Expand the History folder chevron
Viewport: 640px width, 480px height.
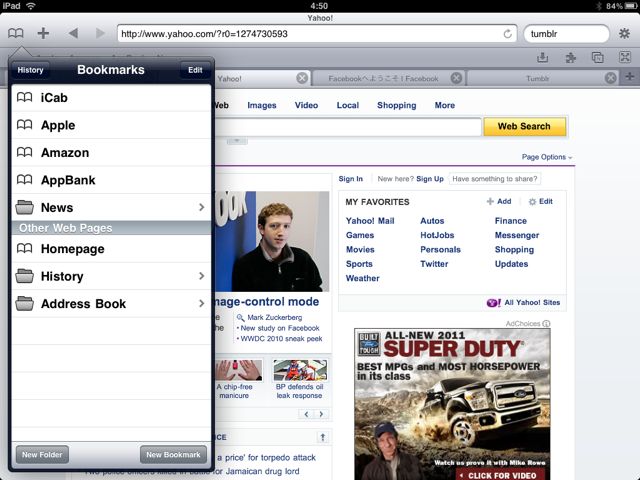(x=201, y=276)
